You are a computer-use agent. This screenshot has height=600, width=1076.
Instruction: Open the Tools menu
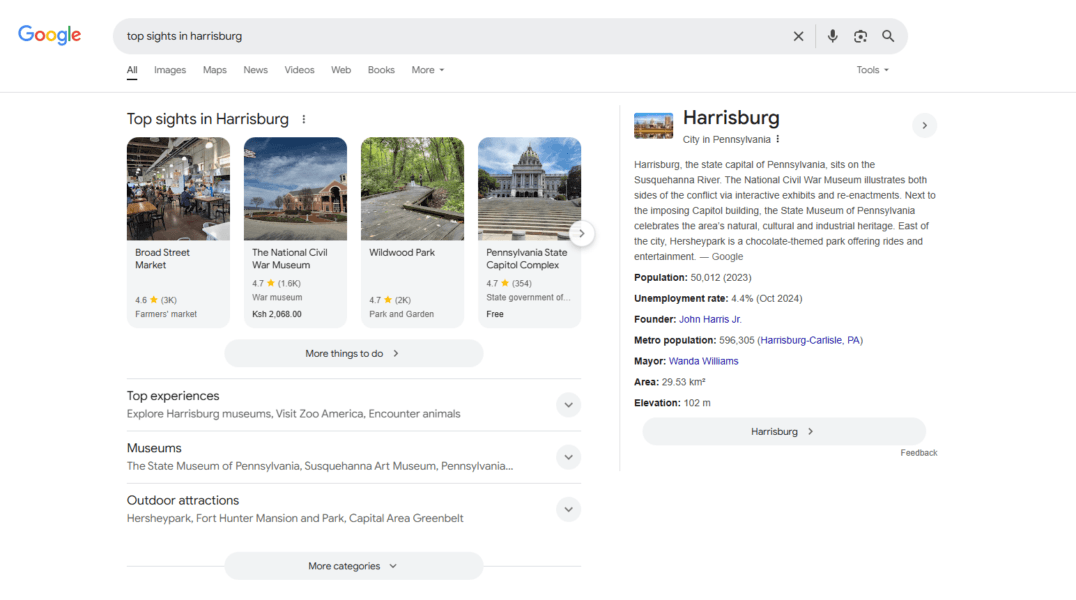pyautogui.click(x=871, y=69)
